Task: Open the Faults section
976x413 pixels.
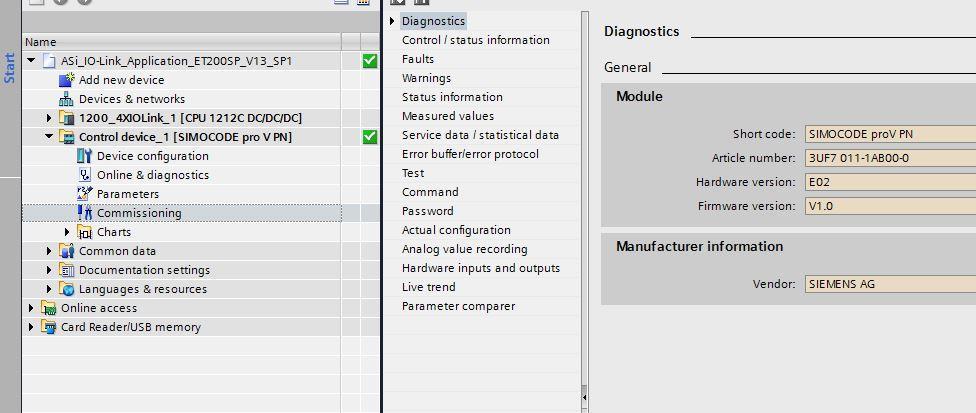Action: click(418, 59)
